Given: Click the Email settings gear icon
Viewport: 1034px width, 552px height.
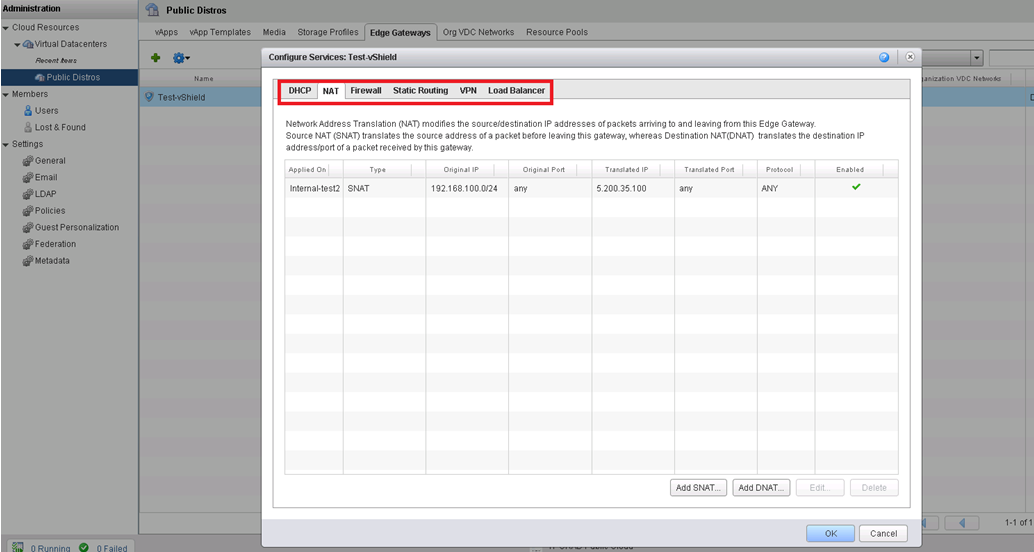Looking at the screenshot, I should tap(28, 177).
